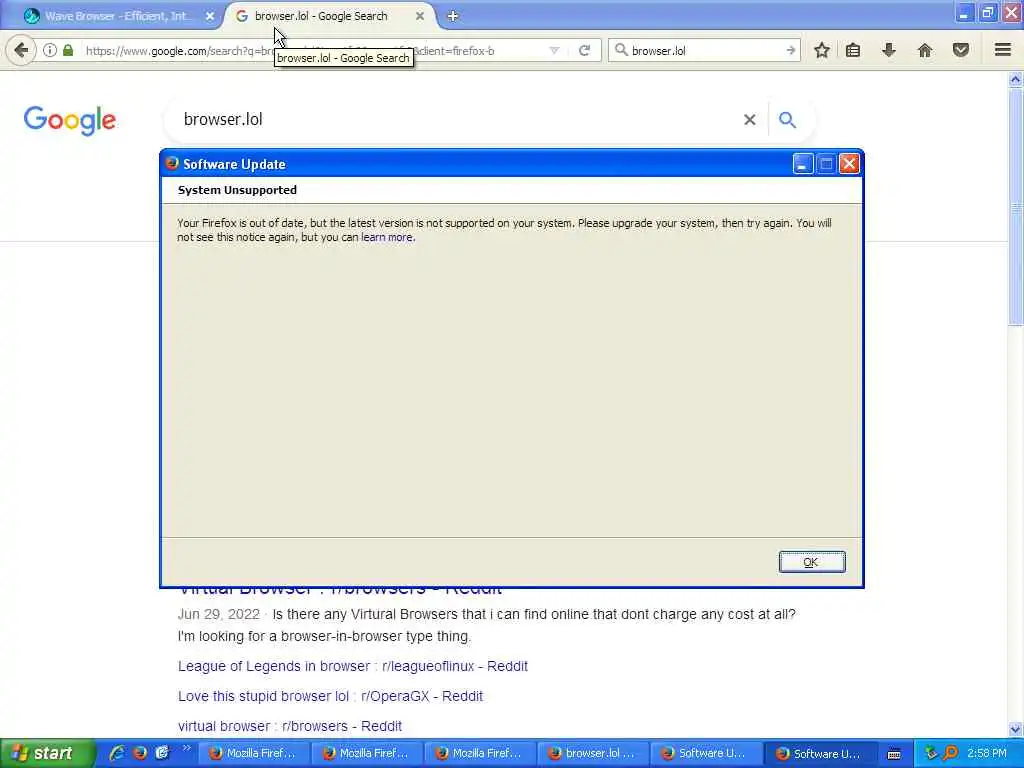Open League of Legends in browser Reddit link
The height and width of the screenshot is (768, 1024).
tap(353, 666)
